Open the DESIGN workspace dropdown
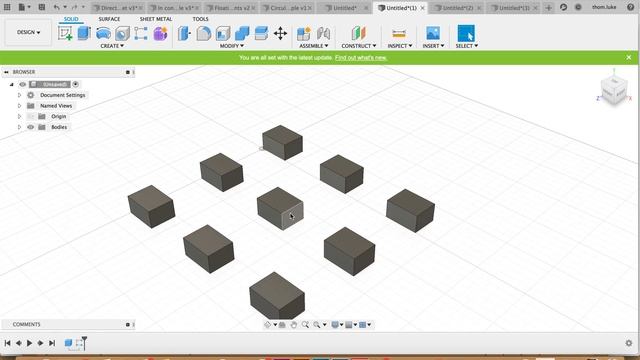Viewport: 640px width, 360px height. [28, 32]
